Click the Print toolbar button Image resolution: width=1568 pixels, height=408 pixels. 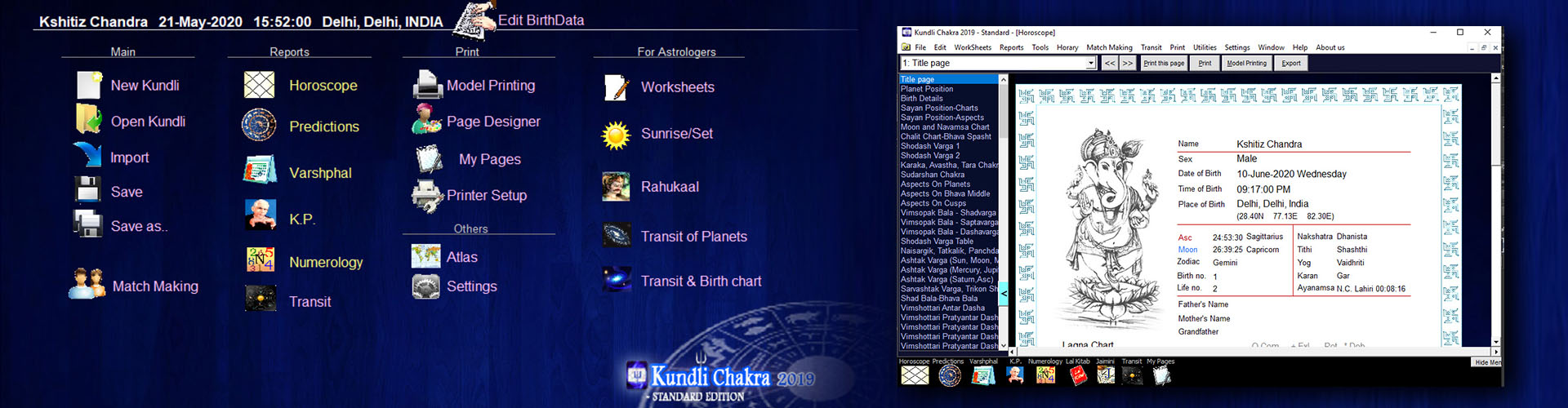(x=1205, y=63)
